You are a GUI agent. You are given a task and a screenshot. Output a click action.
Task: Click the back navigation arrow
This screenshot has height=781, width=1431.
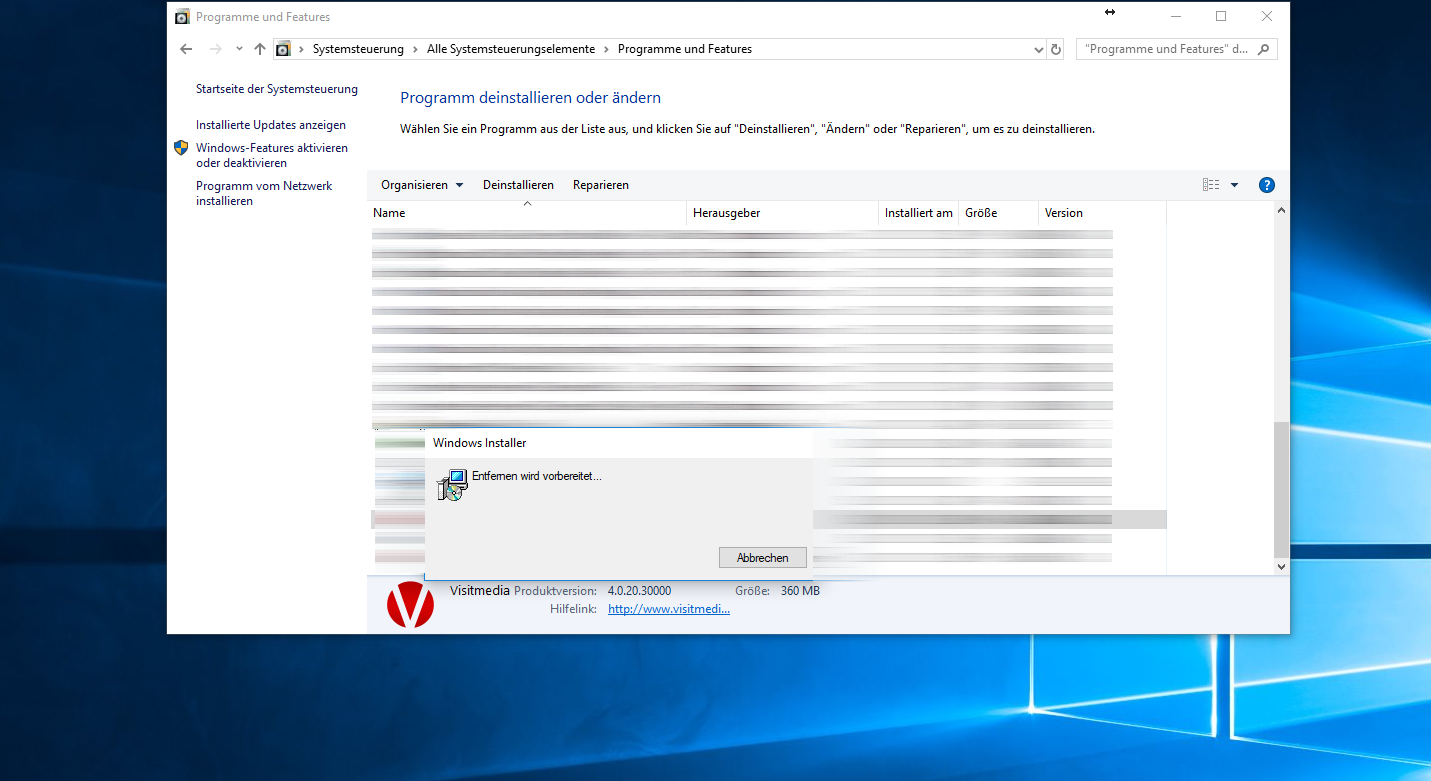(x=186, y=49)
